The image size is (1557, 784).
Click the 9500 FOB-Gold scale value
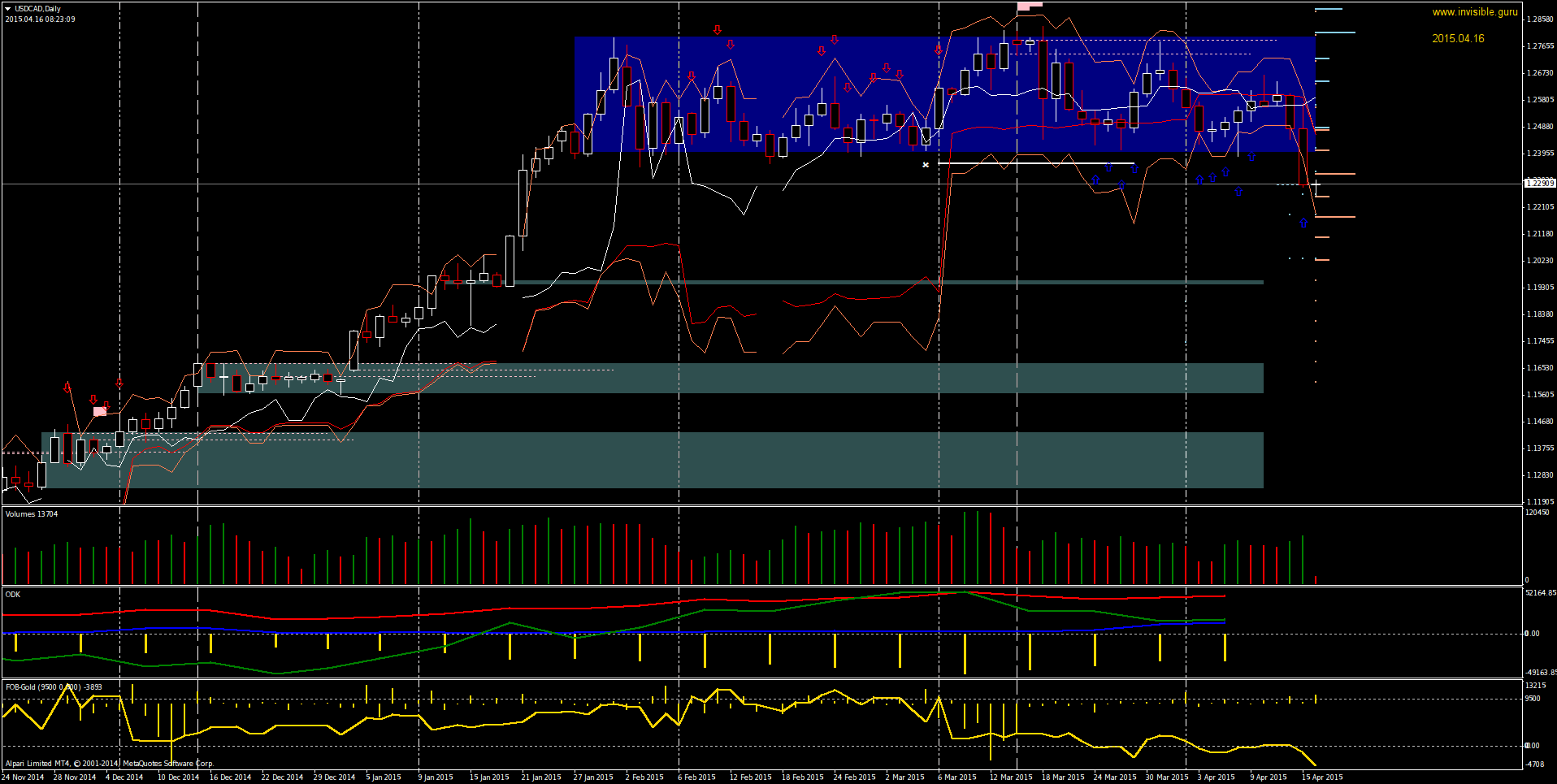tap(1533, 699)
